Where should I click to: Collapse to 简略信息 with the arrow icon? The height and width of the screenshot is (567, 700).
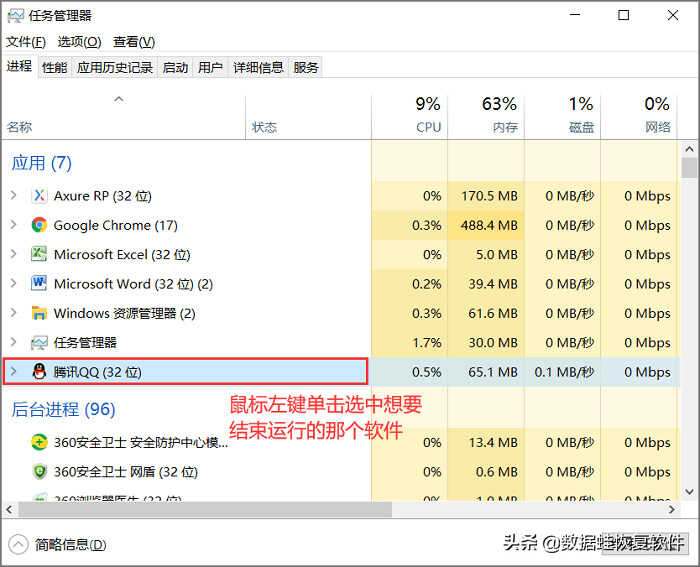(18, 545)
